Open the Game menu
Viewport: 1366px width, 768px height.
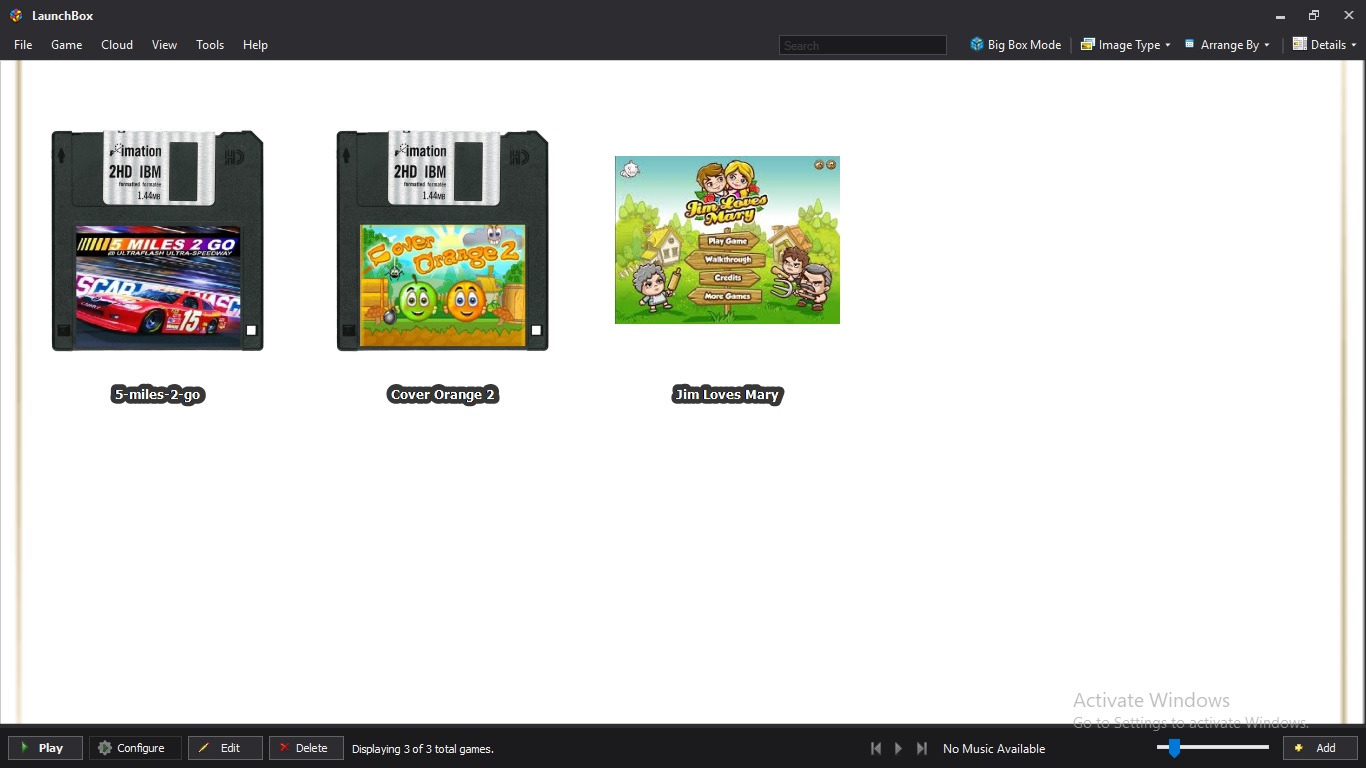coord(67,45)
